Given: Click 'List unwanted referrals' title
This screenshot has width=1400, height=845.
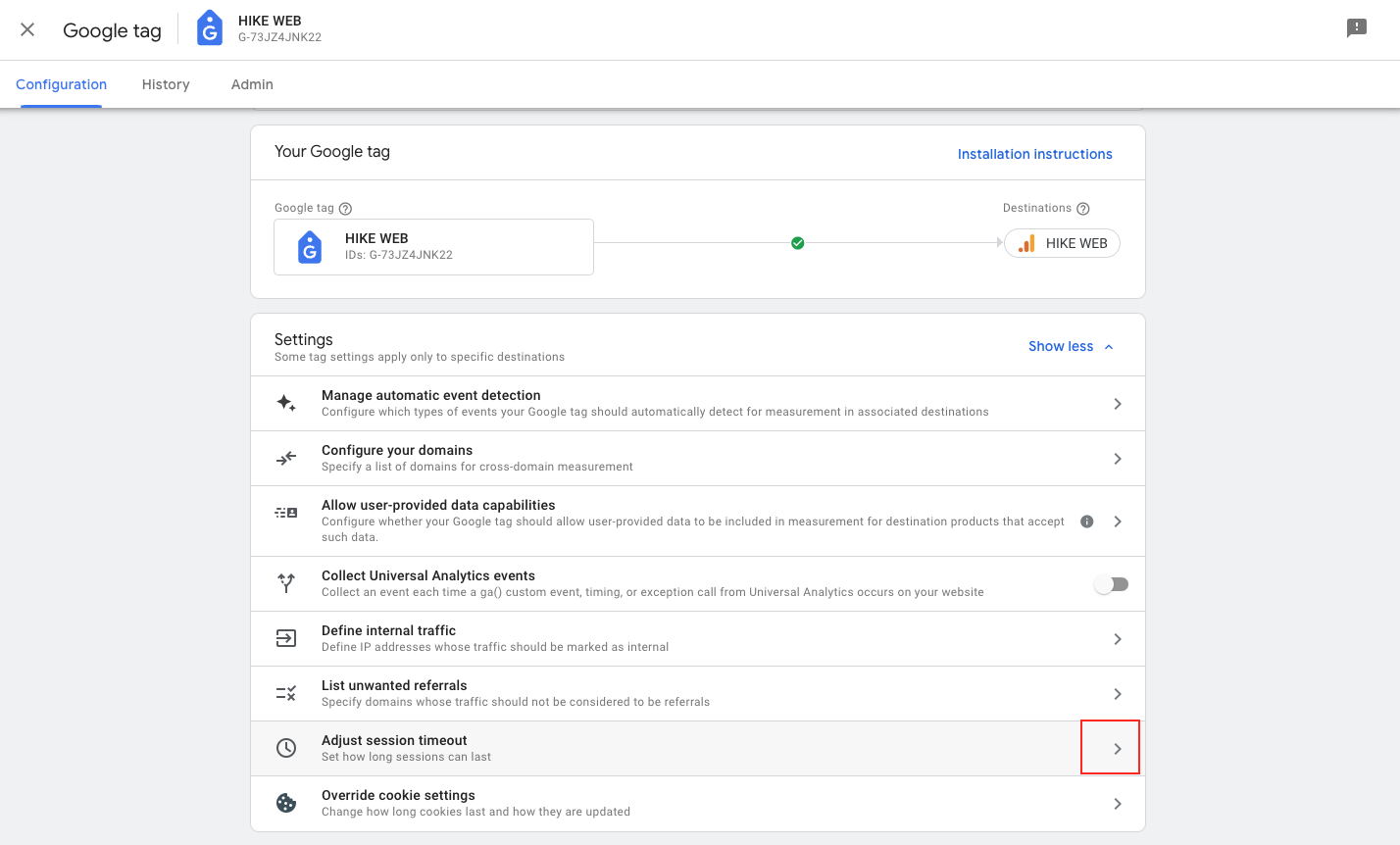Looking at the screenshot, I should (394, 685).
